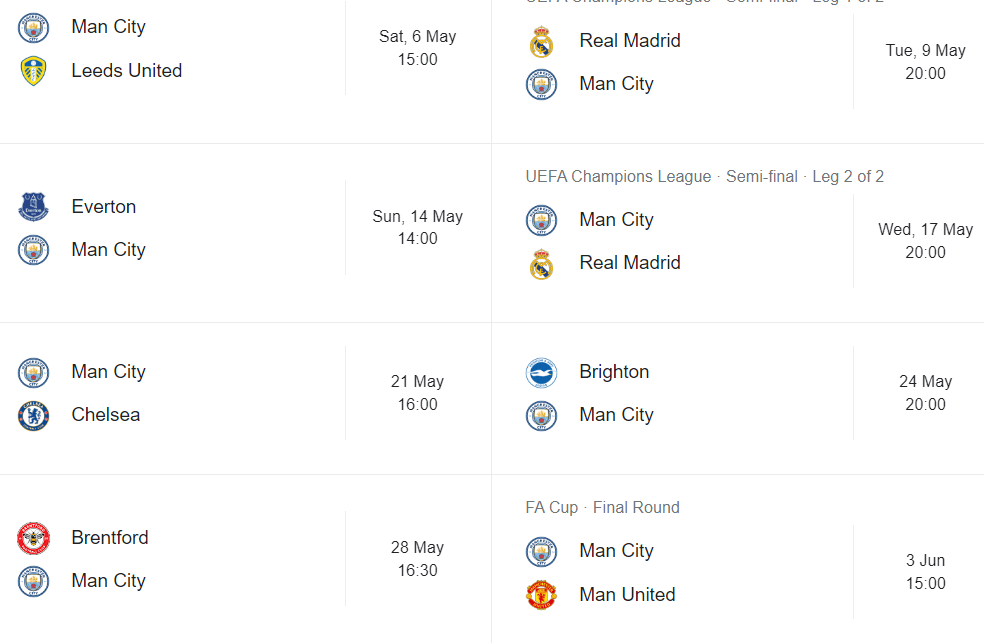Click Man City crest in Leeds United fixture

pos(33,27)
